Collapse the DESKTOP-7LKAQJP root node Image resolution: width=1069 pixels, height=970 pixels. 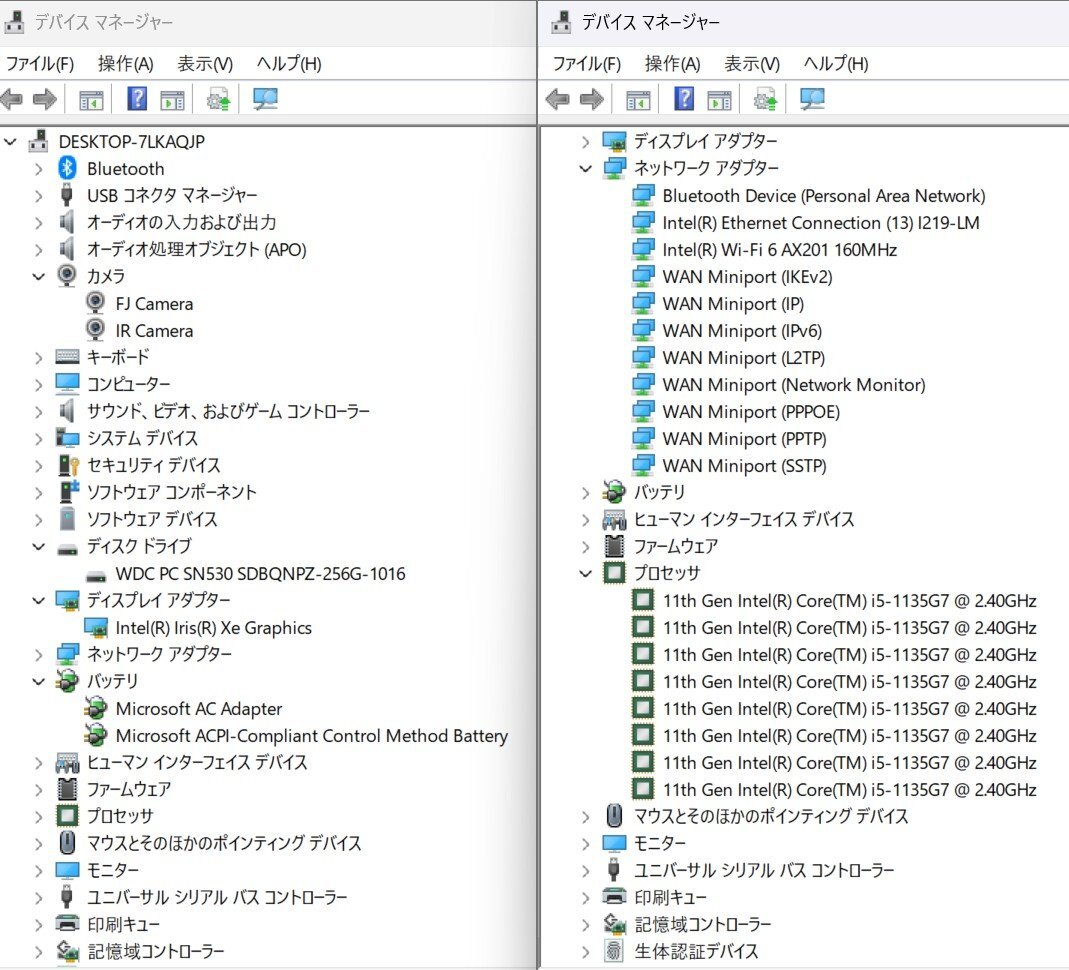pyautogui.click(x=11, y=142)
